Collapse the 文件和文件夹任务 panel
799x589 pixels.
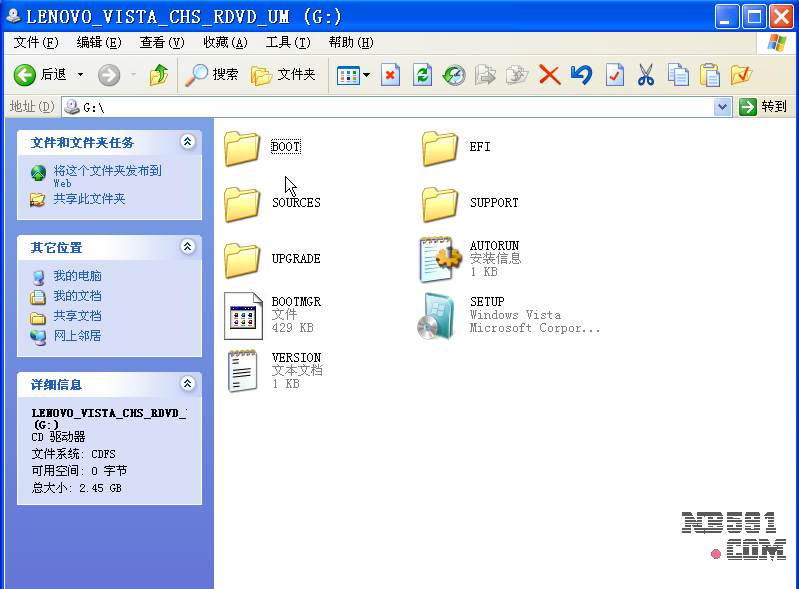click(188, 142)
